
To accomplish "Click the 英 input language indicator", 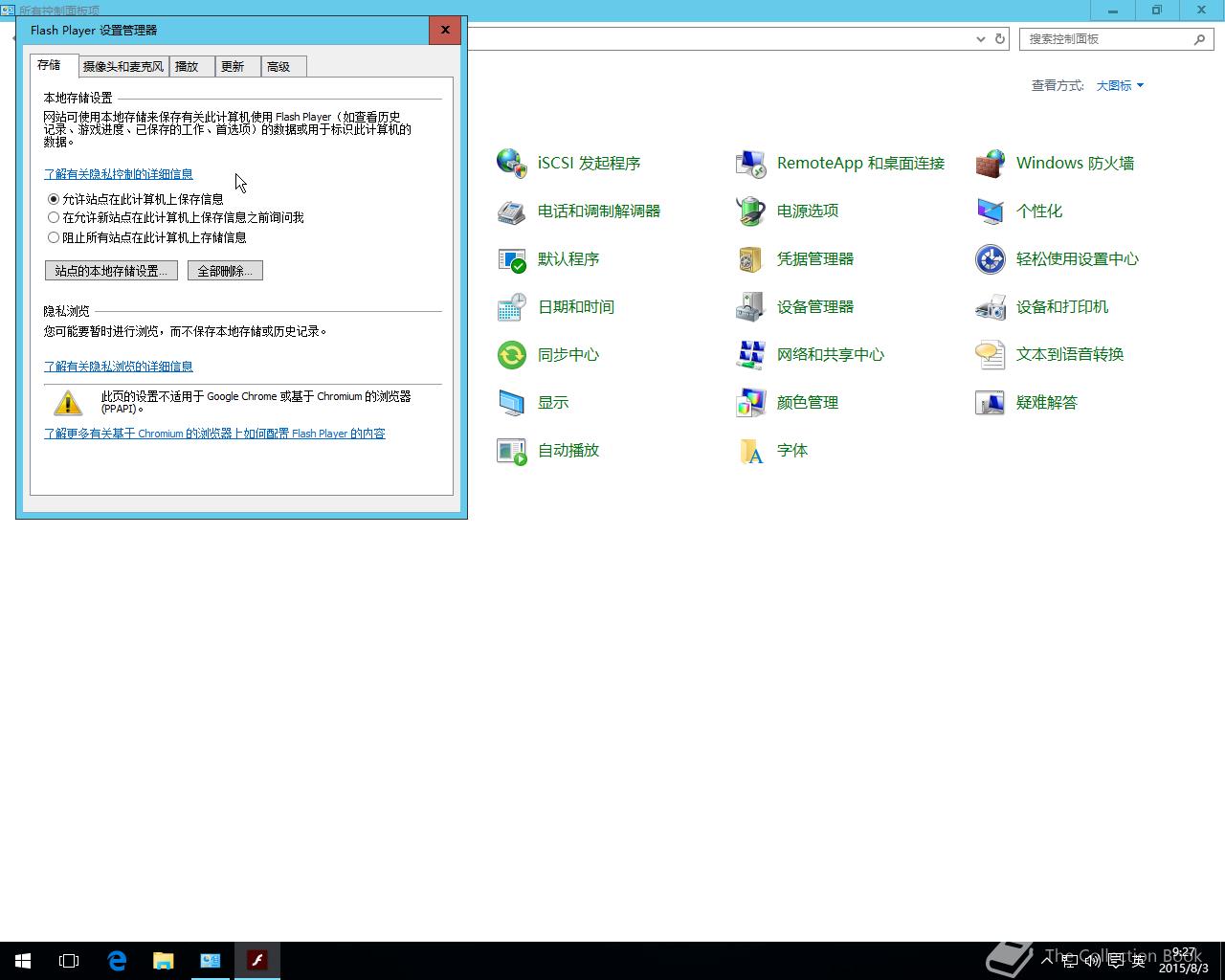I will click(x=1139, y=961).
